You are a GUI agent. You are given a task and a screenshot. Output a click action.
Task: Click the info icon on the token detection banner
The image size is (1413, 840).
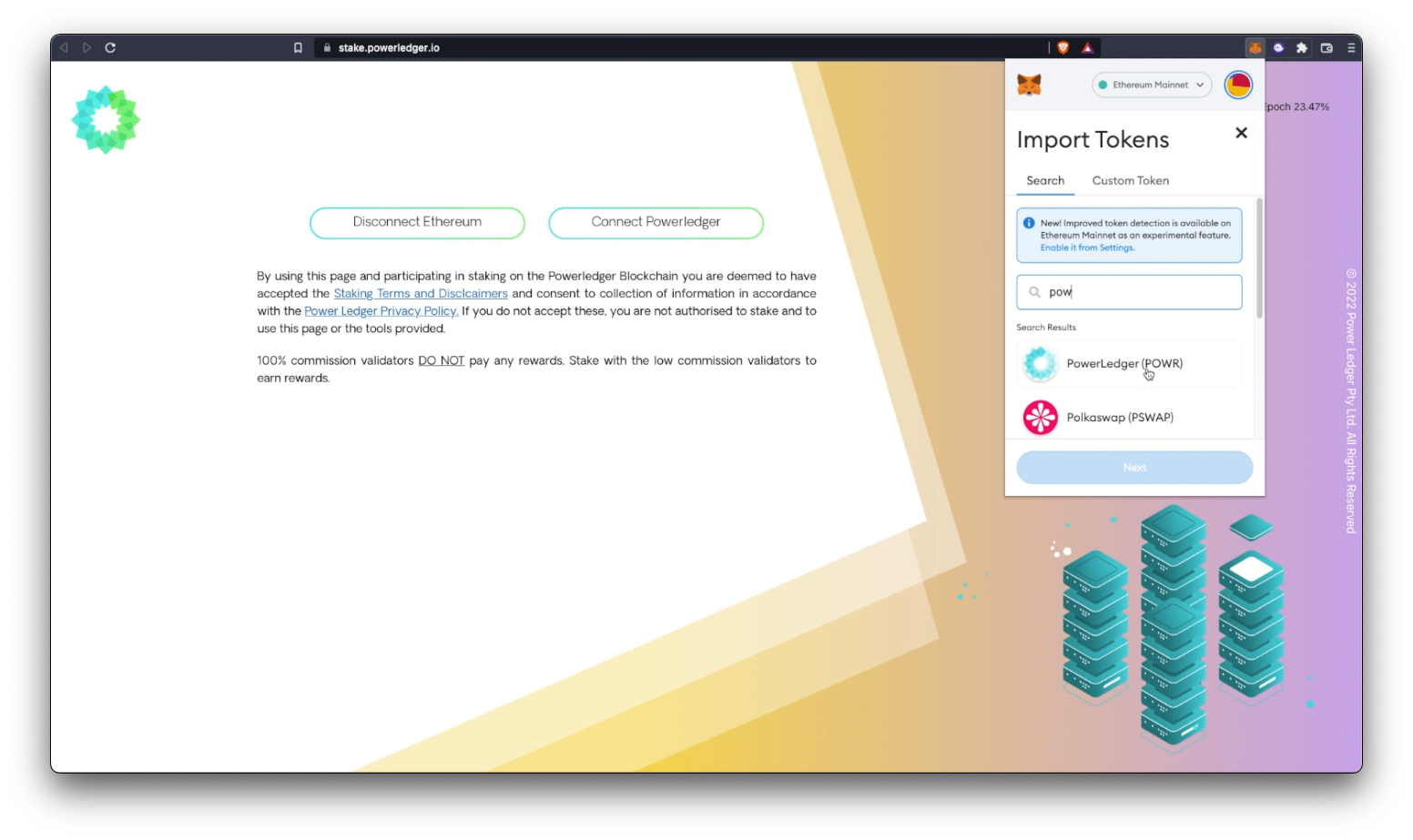pyautogui.click(x=1029, y=222)
